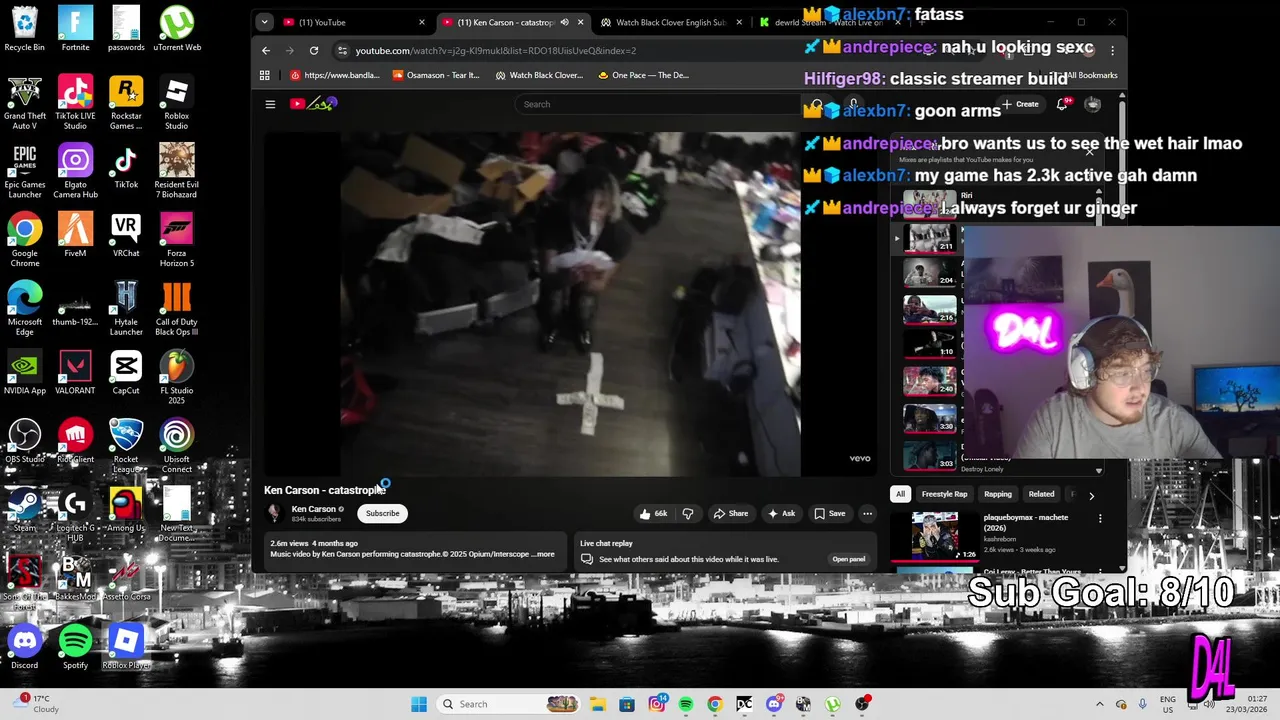
Task: Open the more actions ellipsis under video
Action: (867, 513)
